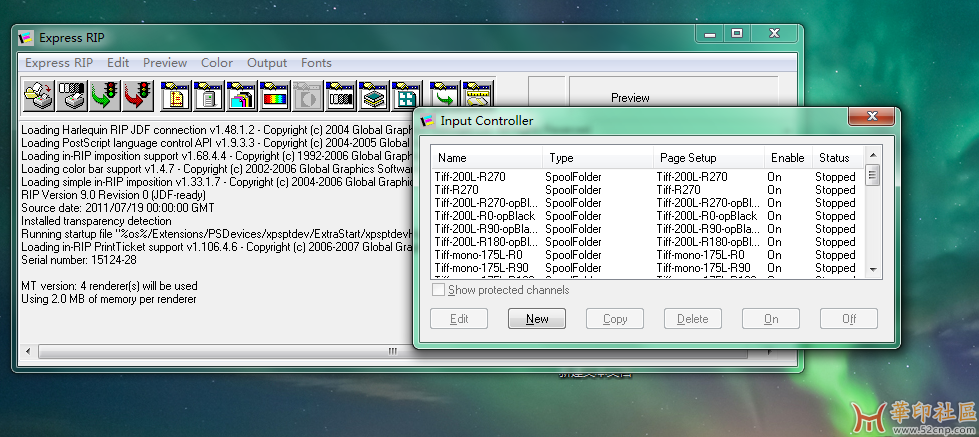Sort by the Type column header

click(x=597, y=158)
